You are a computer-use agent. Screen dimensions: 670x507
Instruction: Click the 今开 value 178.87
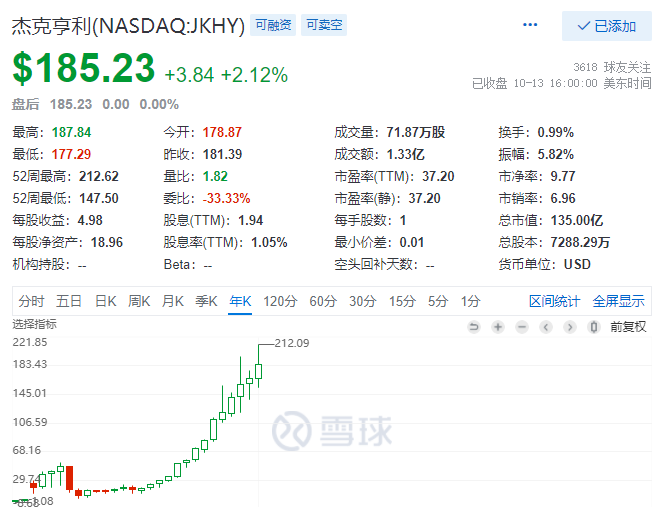[x=222, y=132]
